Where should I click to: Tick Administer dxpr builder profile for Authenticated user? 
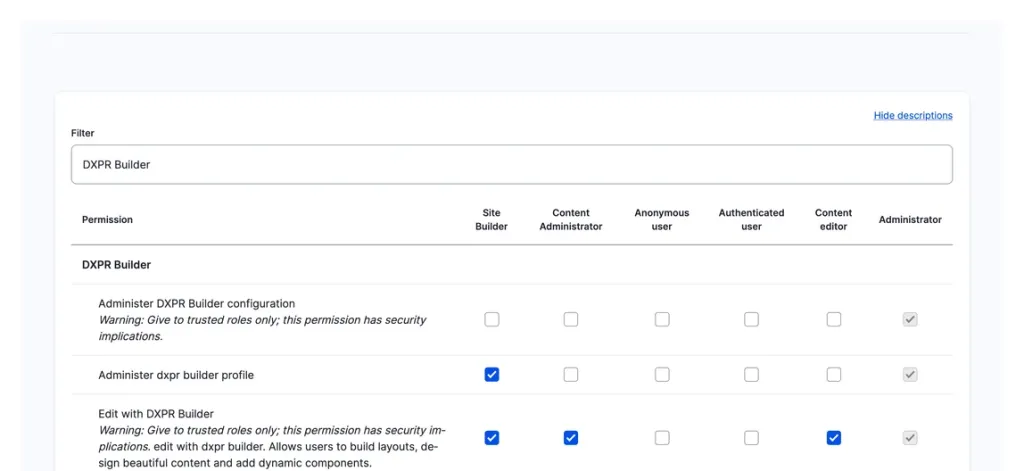point(752,375)
